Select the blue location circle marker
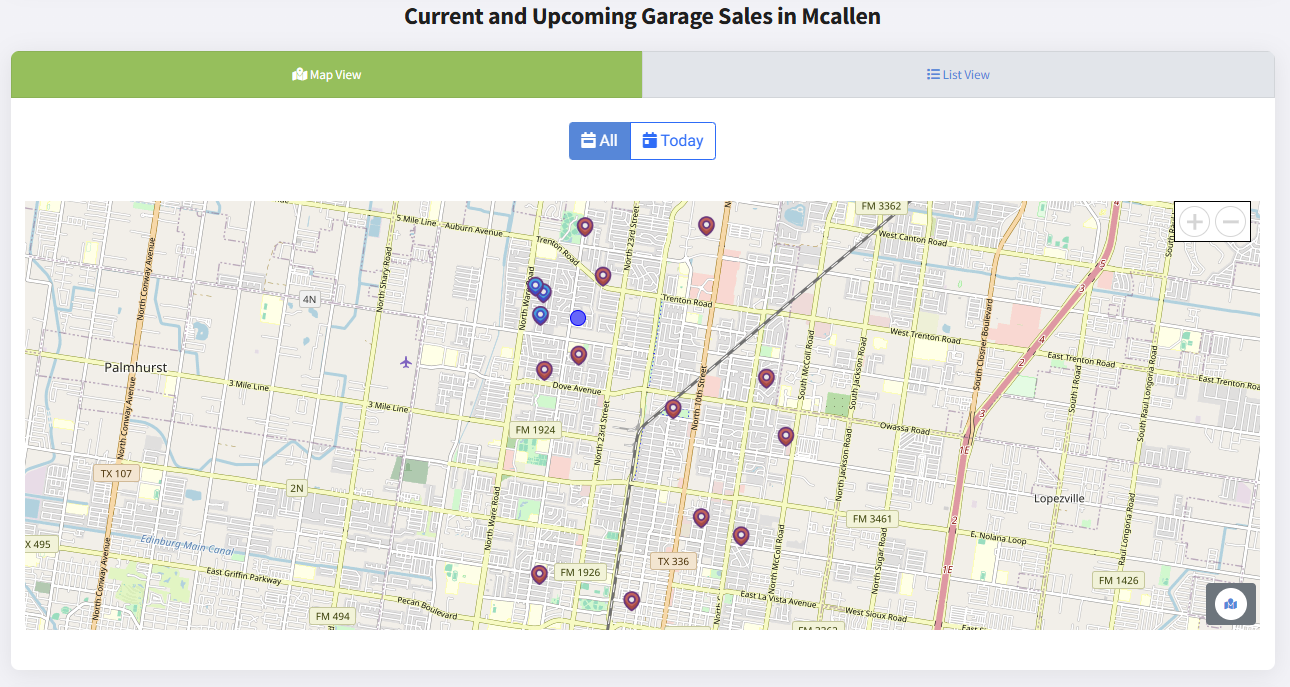 [577, 317]
